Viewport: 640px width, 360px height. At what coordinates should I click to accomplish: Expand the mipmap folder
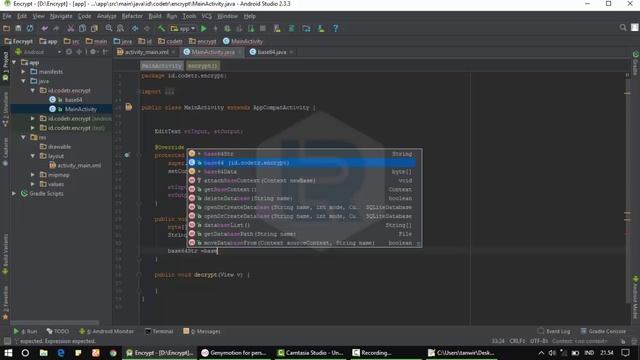coord(33,175)
